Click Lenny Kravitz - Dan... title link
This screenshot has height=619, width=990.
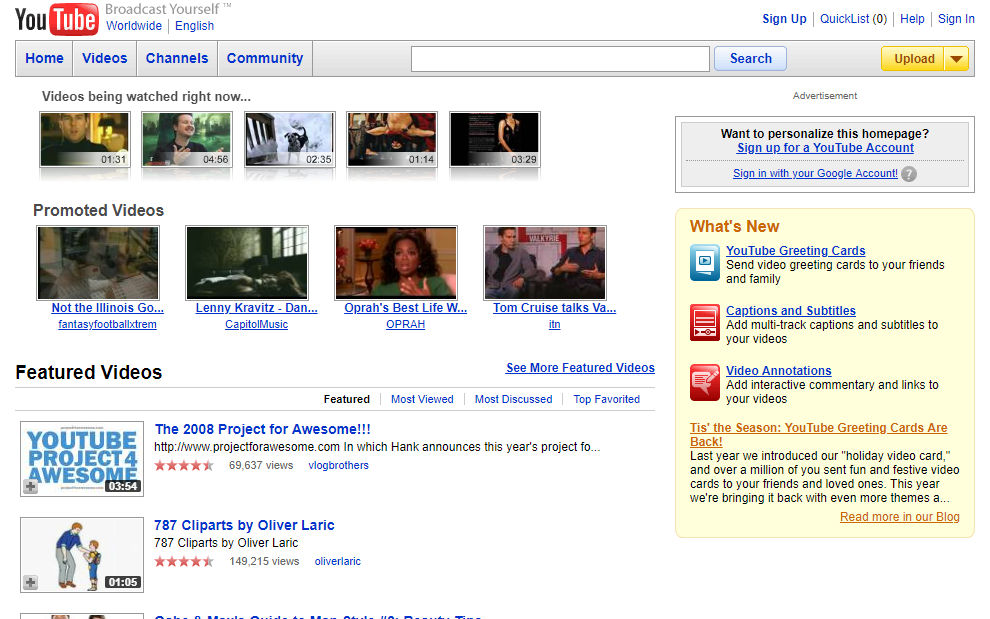[256, 308]
